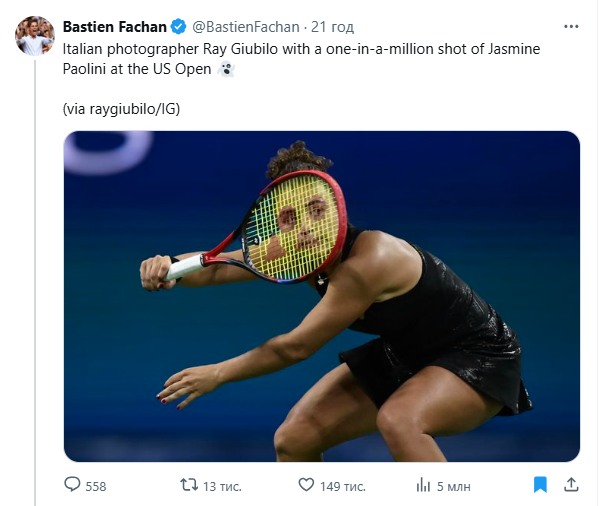Click the share upload icon
This screenshot has height=506, width=610.
coord(572,485)
